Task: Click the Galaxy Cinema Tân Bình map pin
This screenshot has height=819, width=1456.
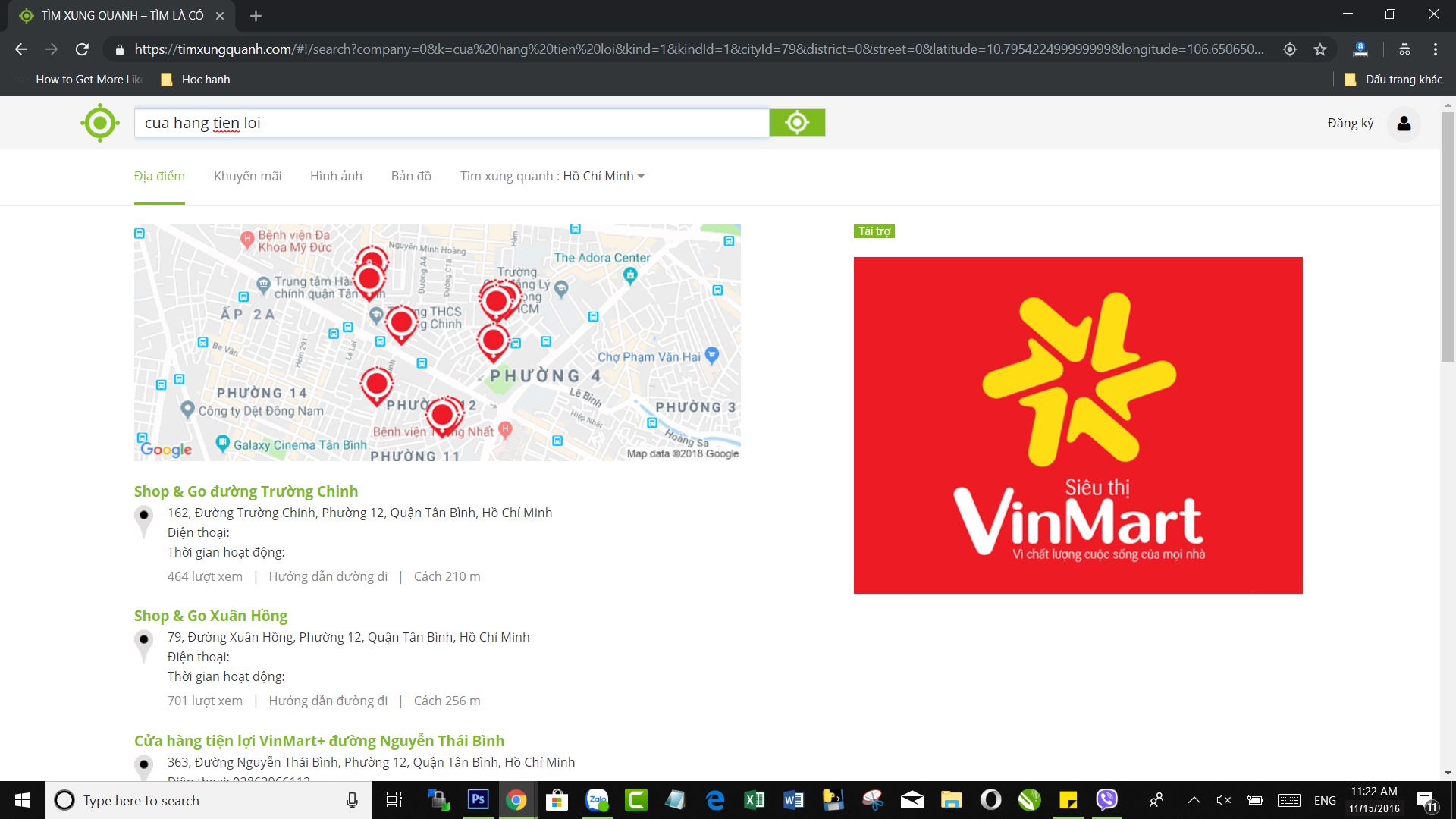Action: (222, 443)
